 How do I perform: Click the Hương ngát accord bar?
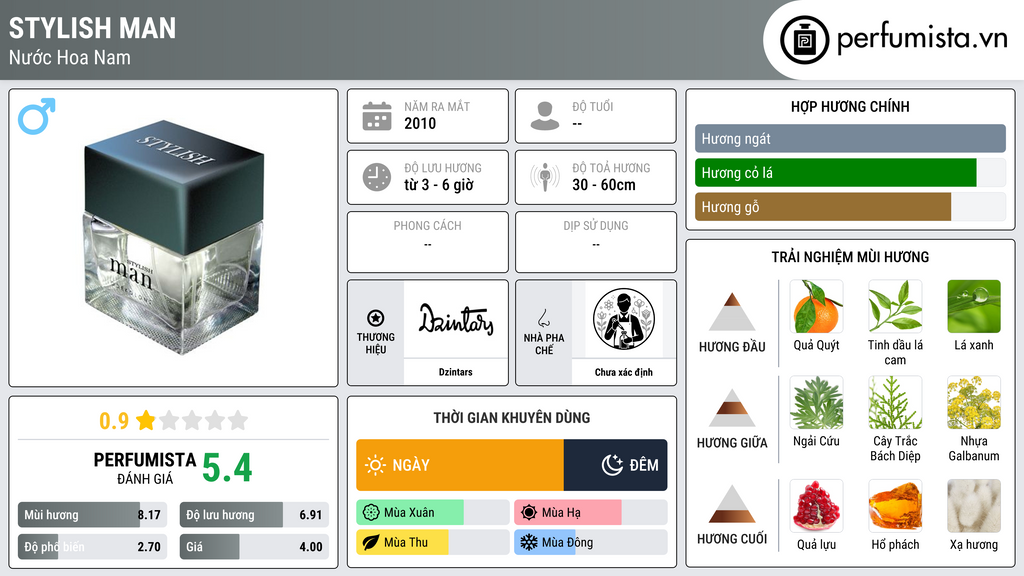pos(850,138)
